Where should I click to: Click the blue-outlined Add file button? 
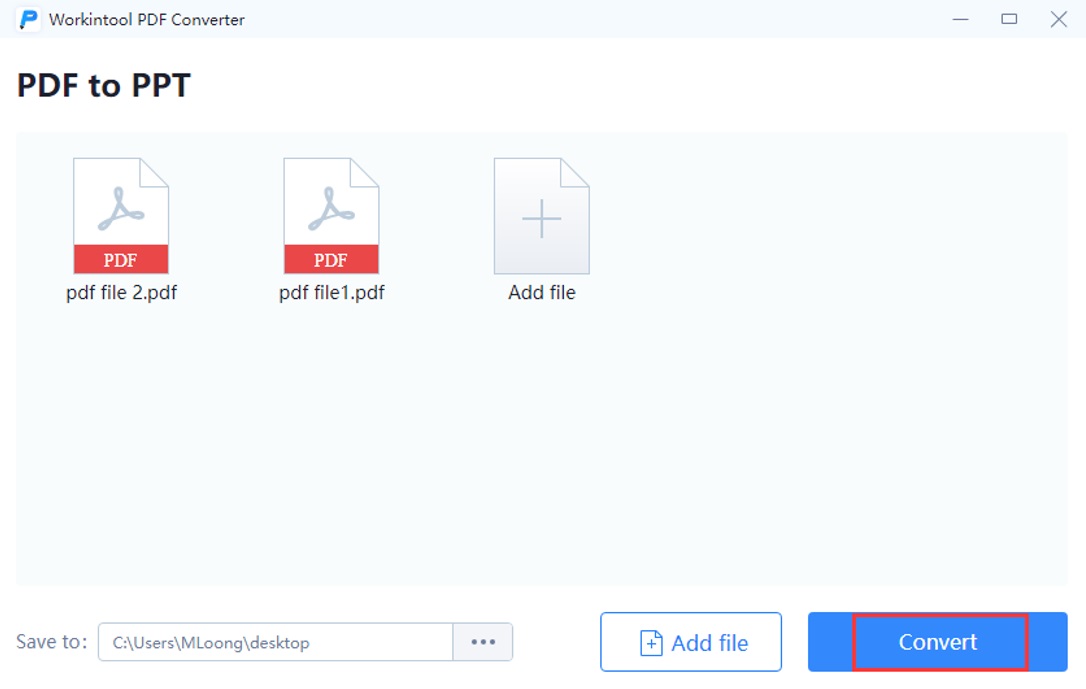(690, 641)
